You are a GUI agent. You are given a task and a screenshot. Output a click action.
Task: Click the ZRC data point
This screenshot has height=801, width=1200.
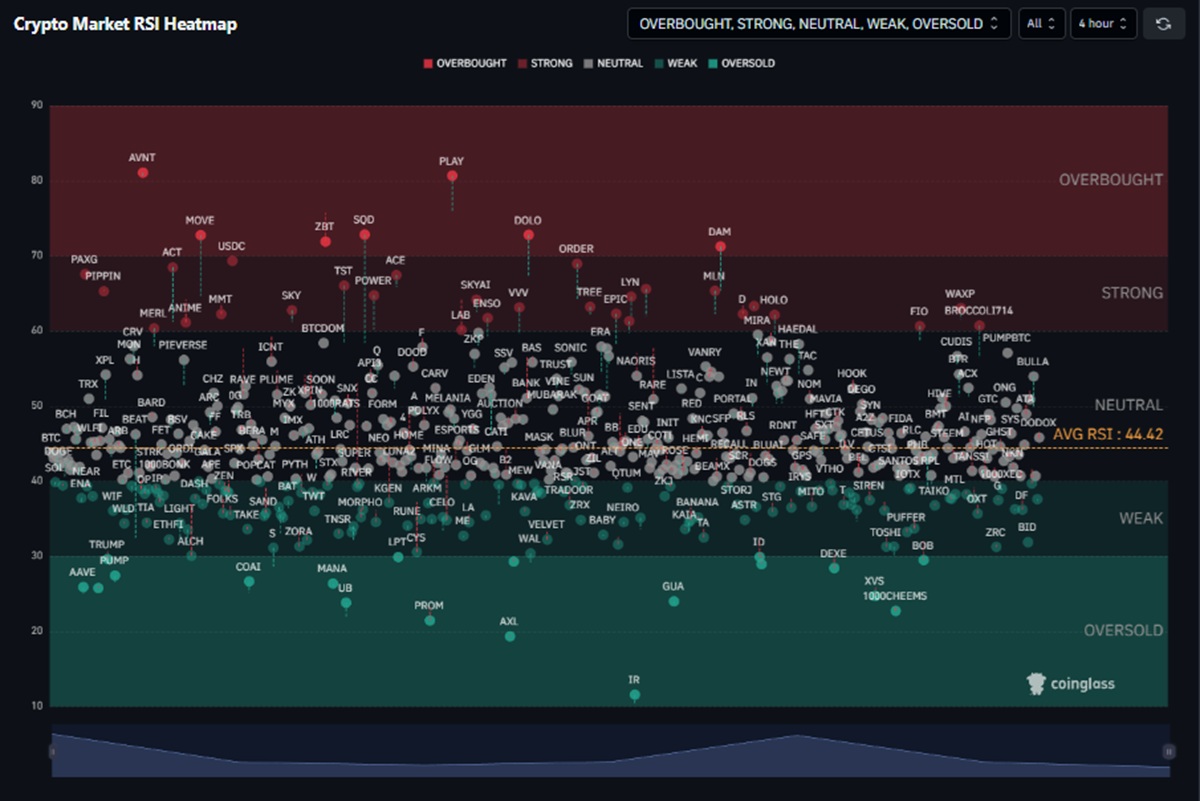point(996,546)
